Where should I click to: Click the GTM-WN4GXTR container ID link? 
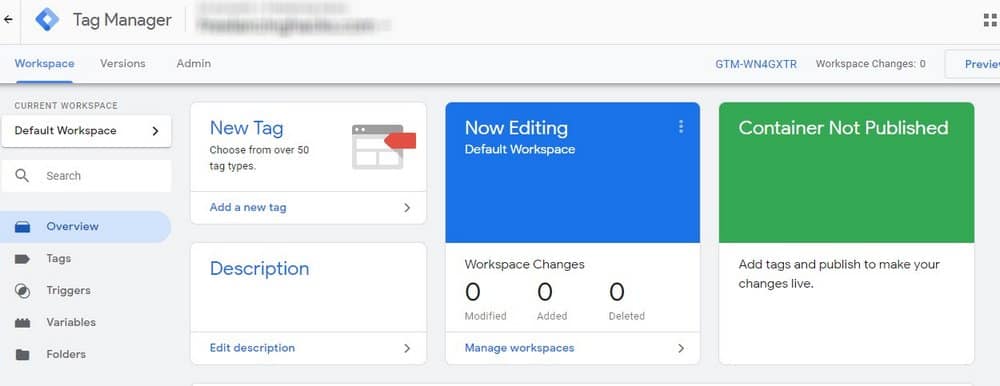(x=756, y=64)
